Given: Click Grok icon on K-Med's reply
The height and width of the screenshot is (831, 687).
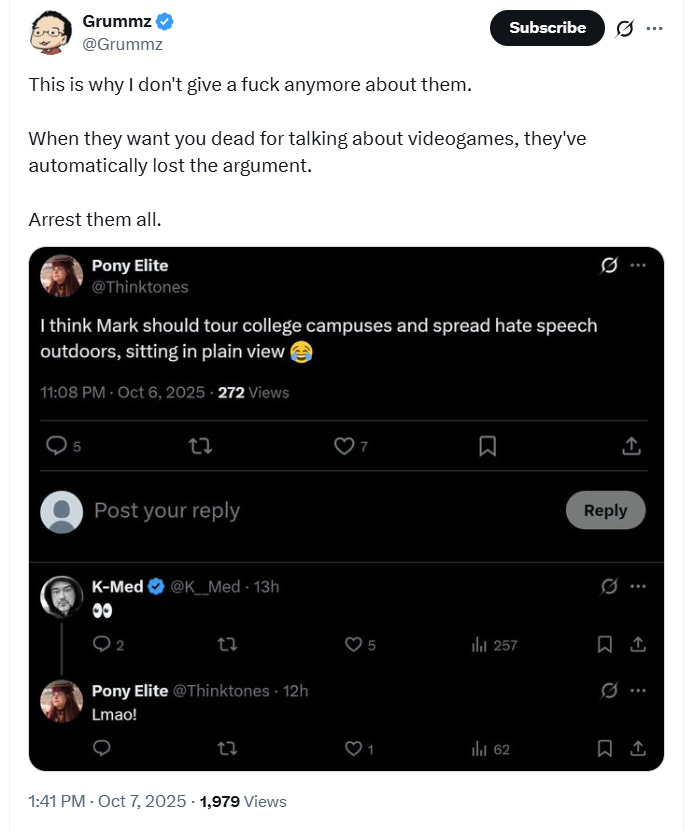Looking at the screenshot, I should pos(607,586).
